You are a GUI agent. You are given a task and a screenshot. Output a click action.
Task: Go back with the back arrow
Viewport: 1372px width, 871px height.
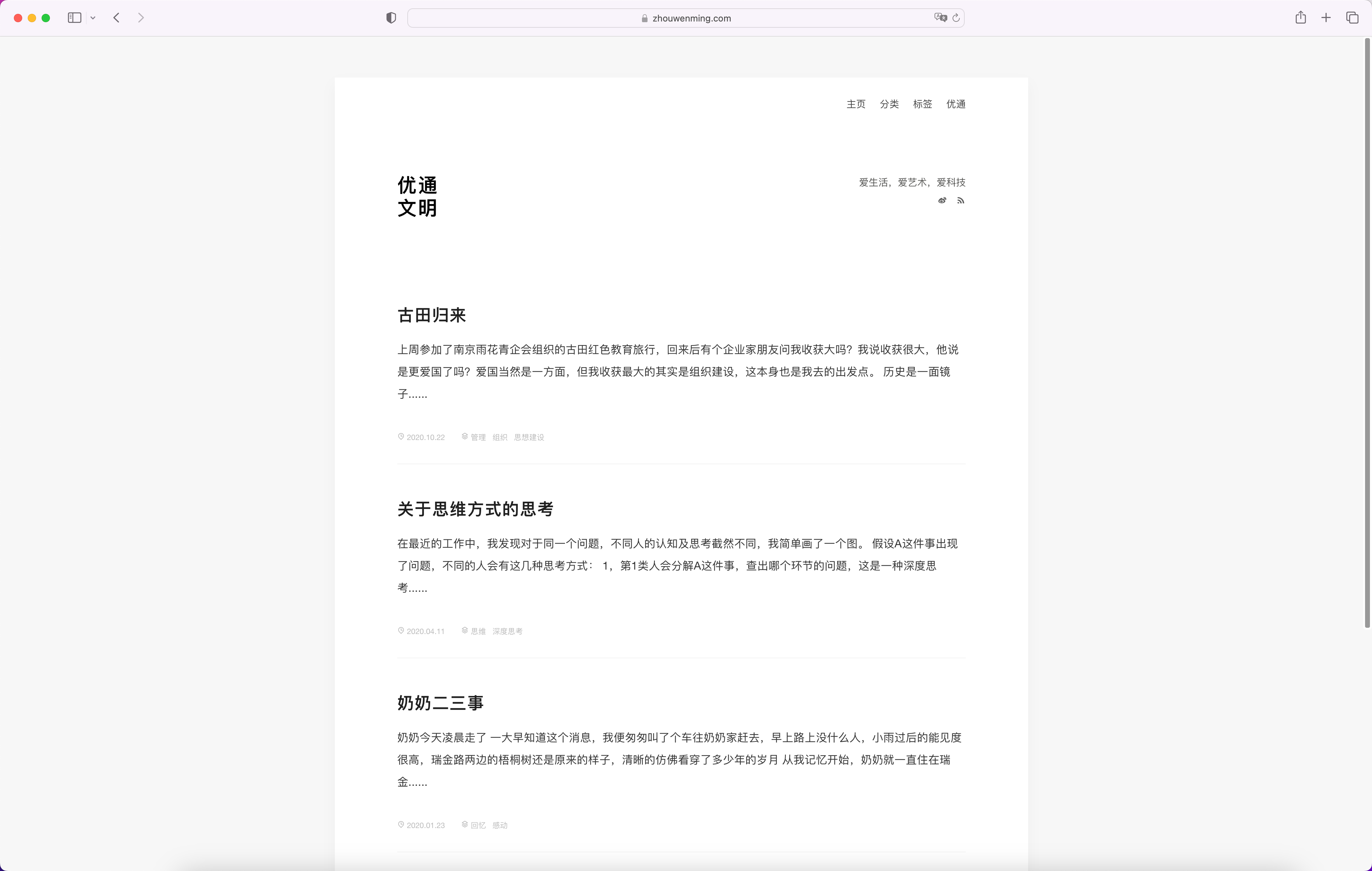117,18
